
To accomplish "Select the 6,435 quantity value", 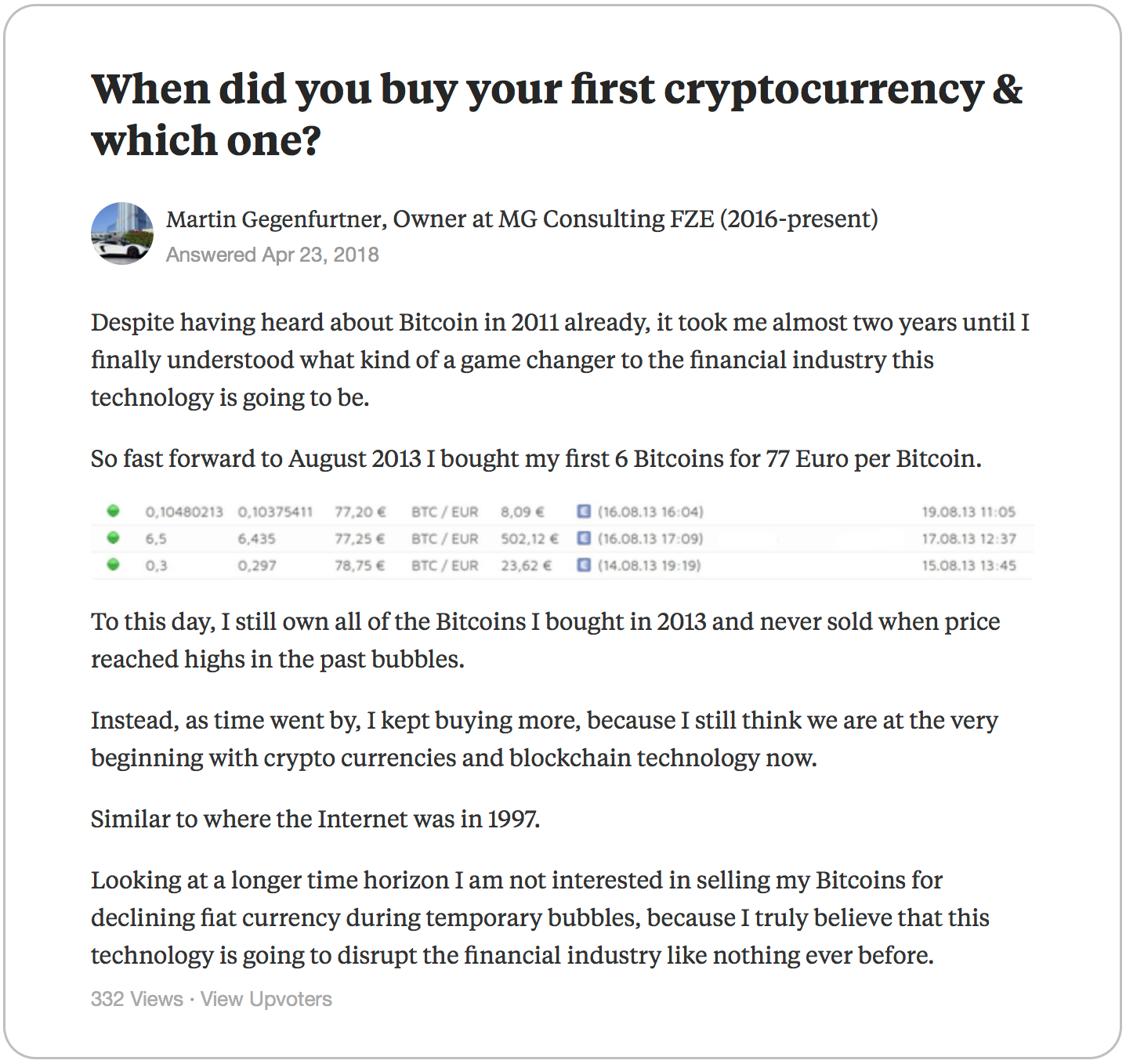I will pyautogui.click(x=256, y=539).
